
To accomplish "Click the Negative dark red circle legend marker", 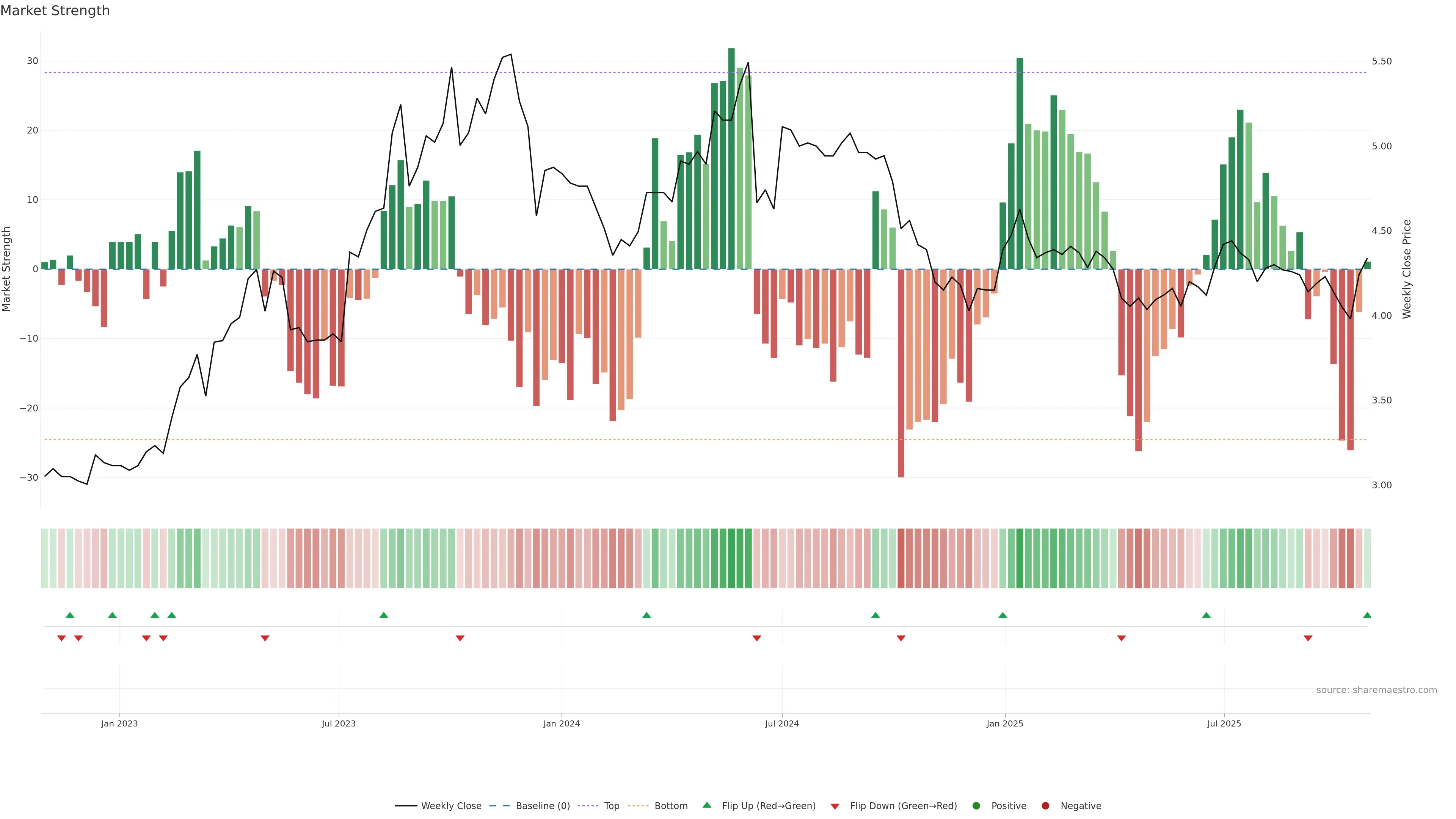I will coord(1045,806).
